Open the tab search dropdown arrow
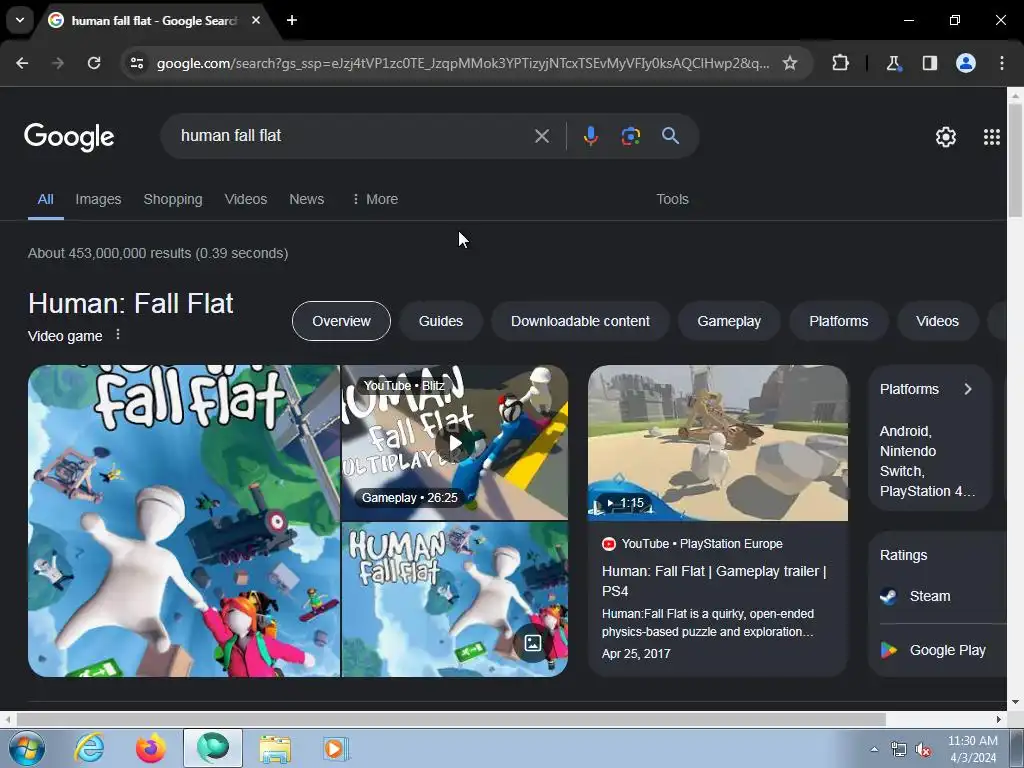The width and height of the screenshot is (1024, 768). point(20,20)
